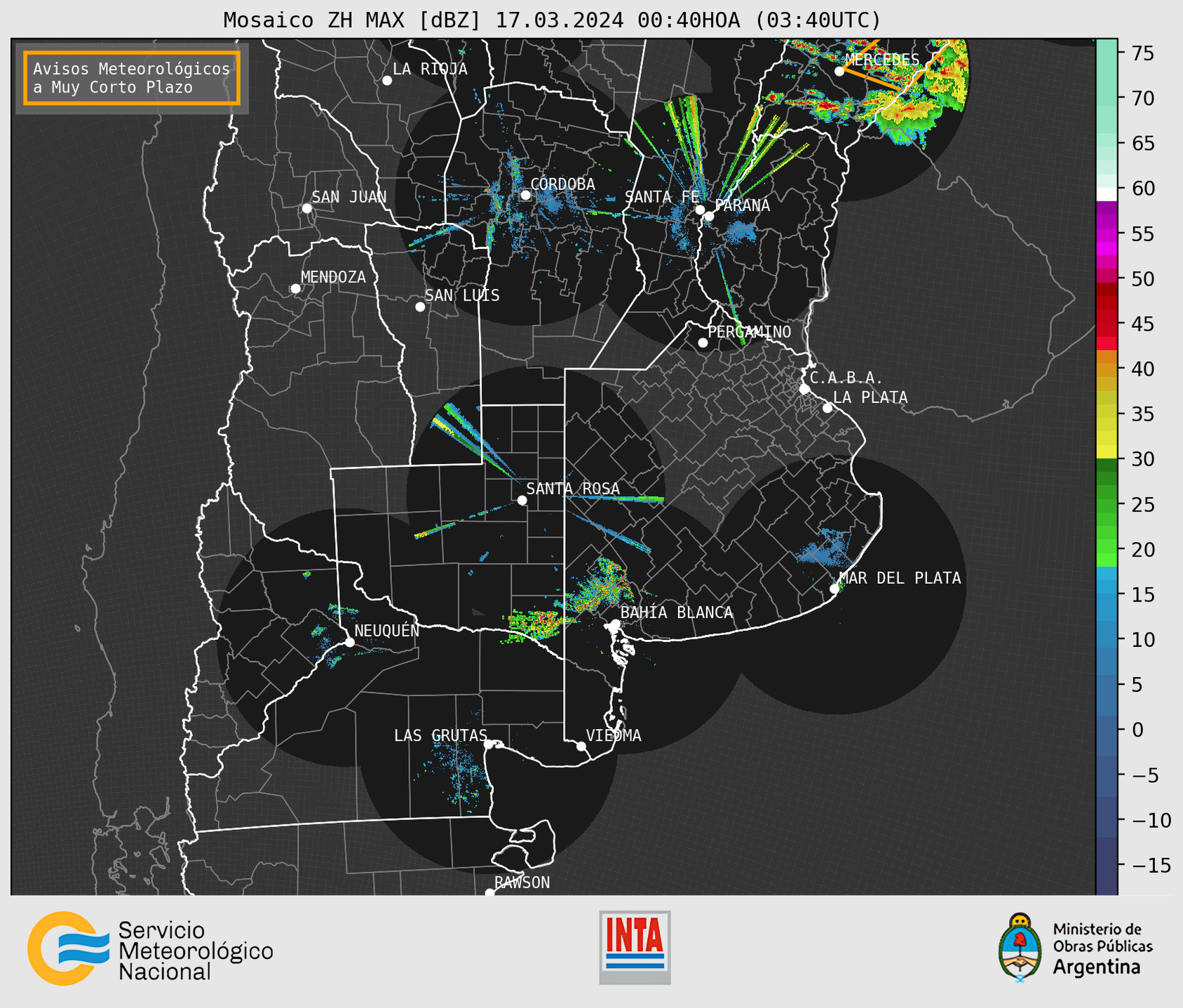
Task: Select the La Rioja marker dot
Action: click(x=387, y=81)
